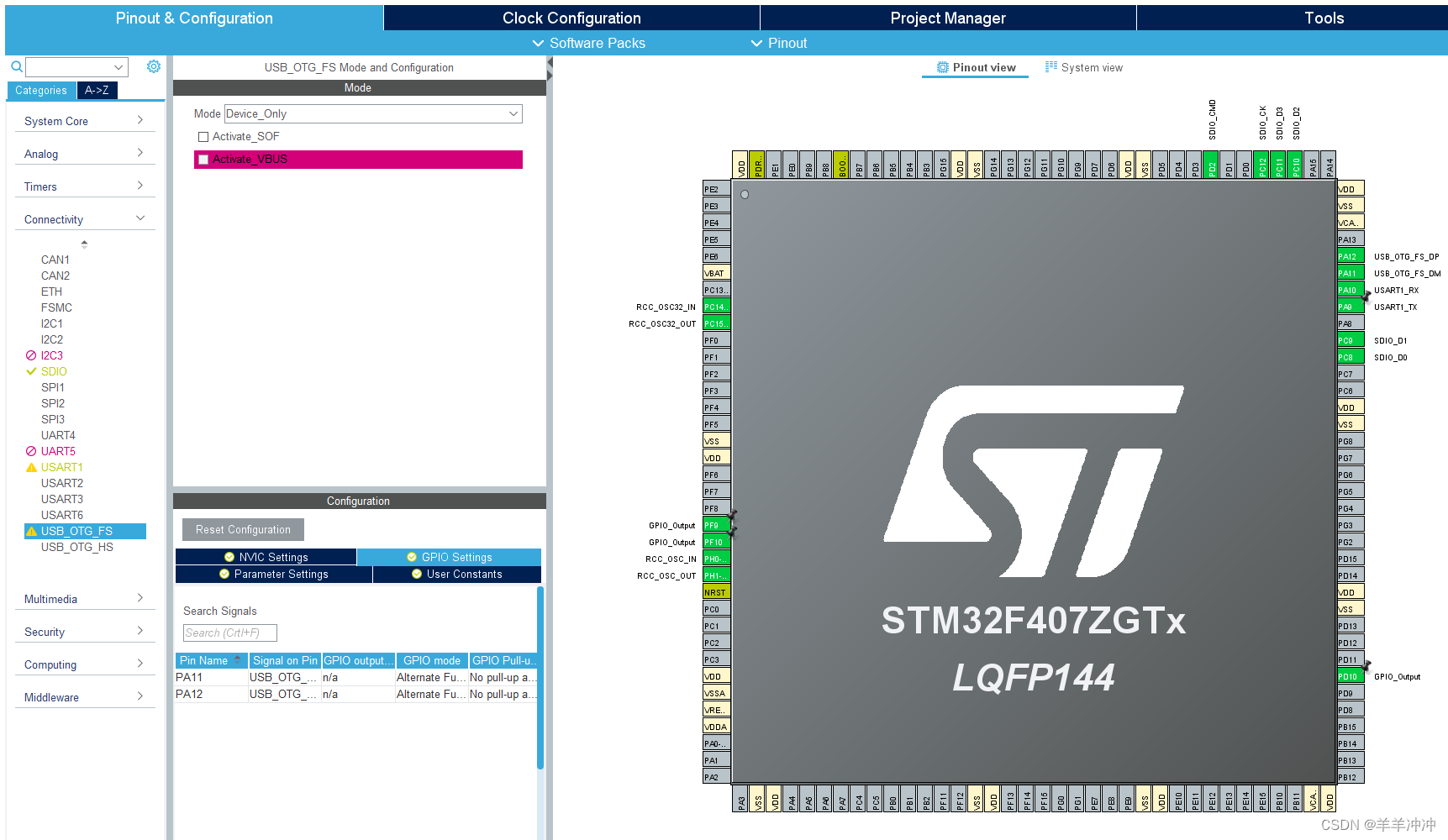Select the PA11 pin on the chip
The image size is (1448, 840).
pos(1350,273)
